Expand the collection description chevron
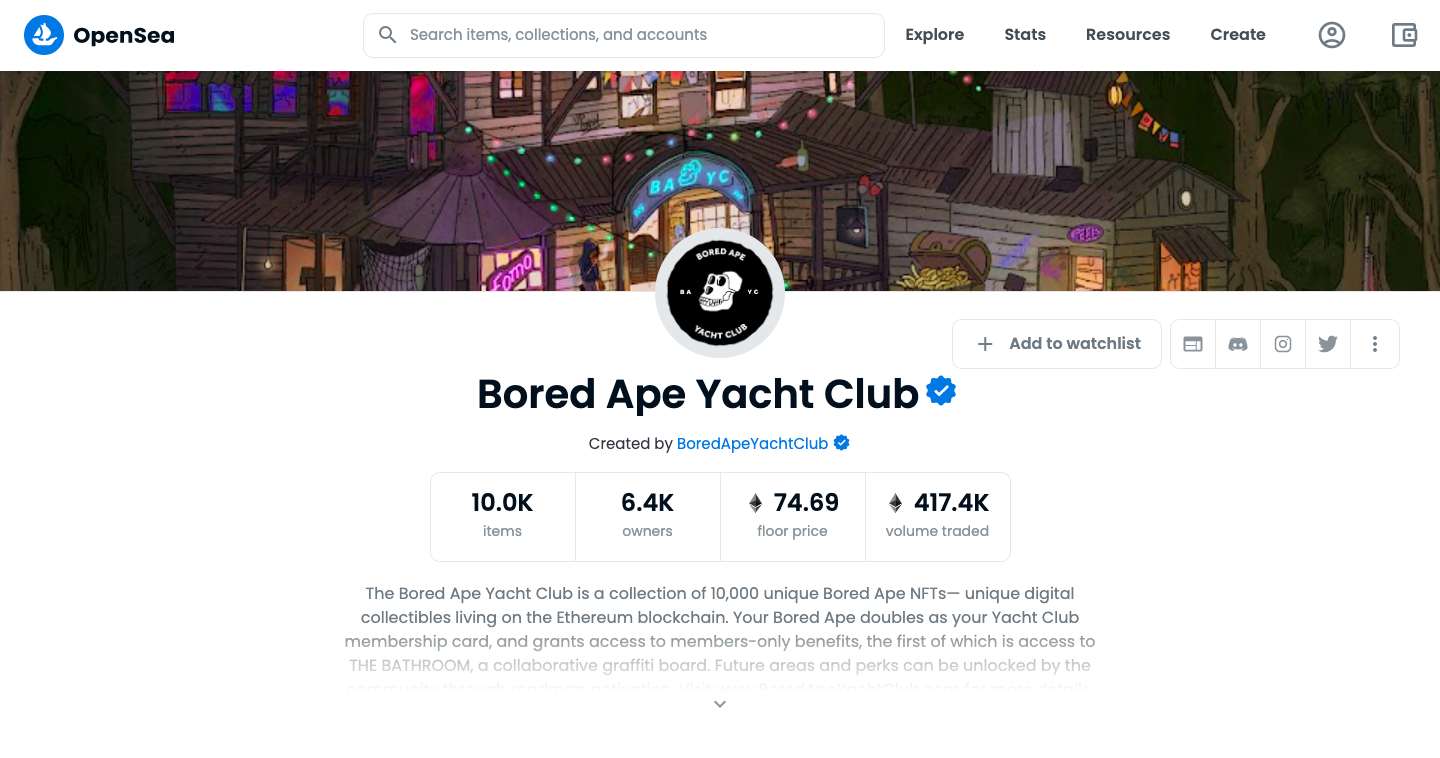 (720, 704)
